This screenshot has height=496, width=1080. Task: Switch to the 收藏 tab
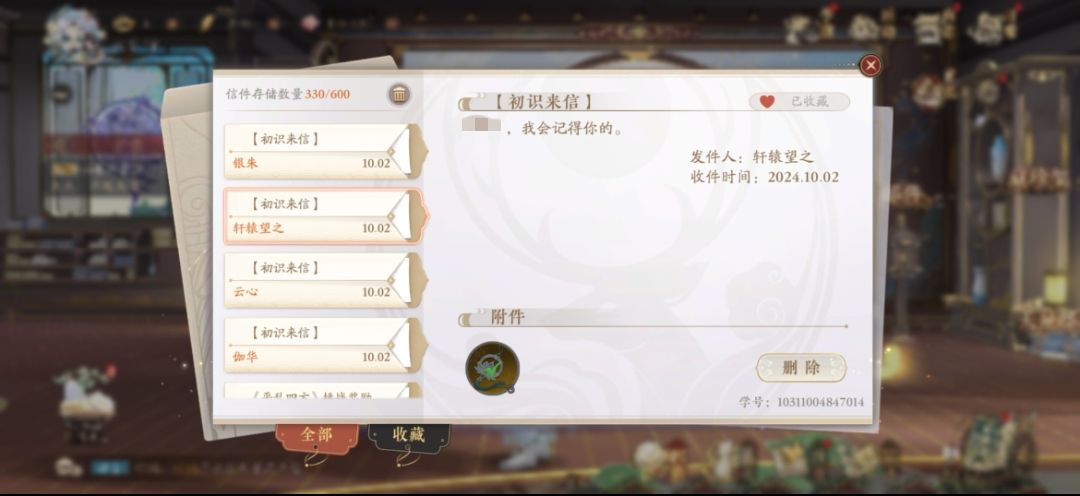click(x=408, y=435)
